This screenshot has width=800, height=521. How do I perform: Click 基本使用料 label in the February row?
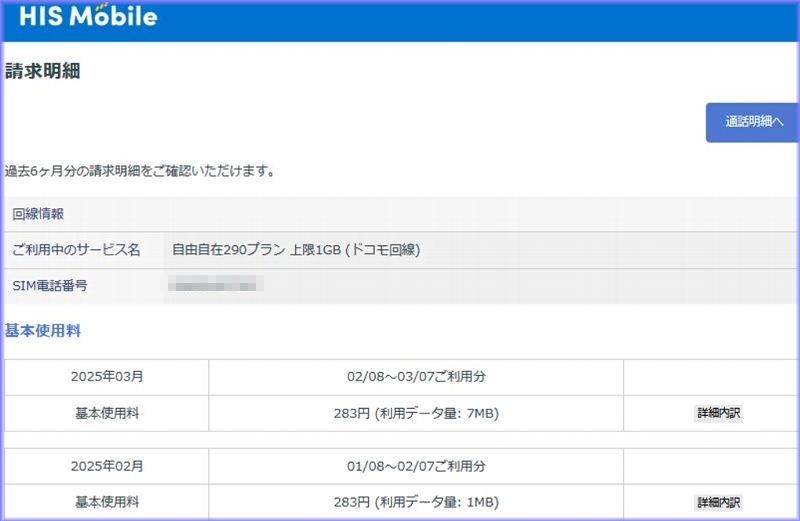click(x=107, y=502)
